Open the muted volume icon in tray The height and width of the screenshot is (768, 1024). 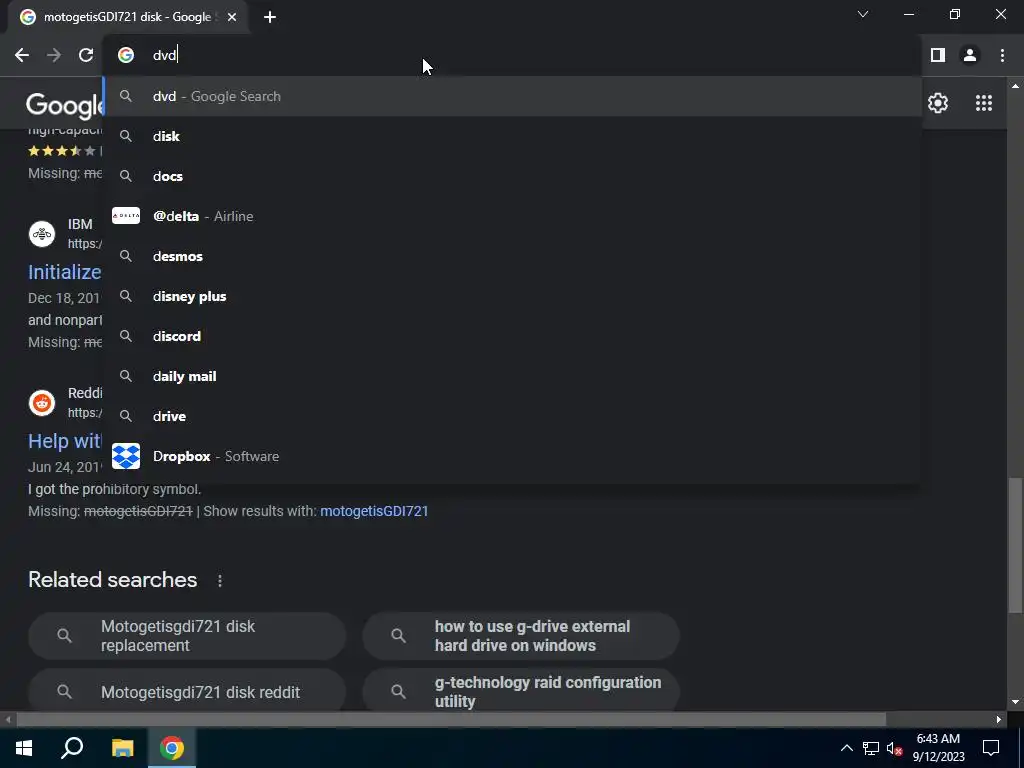click(894, 748)
